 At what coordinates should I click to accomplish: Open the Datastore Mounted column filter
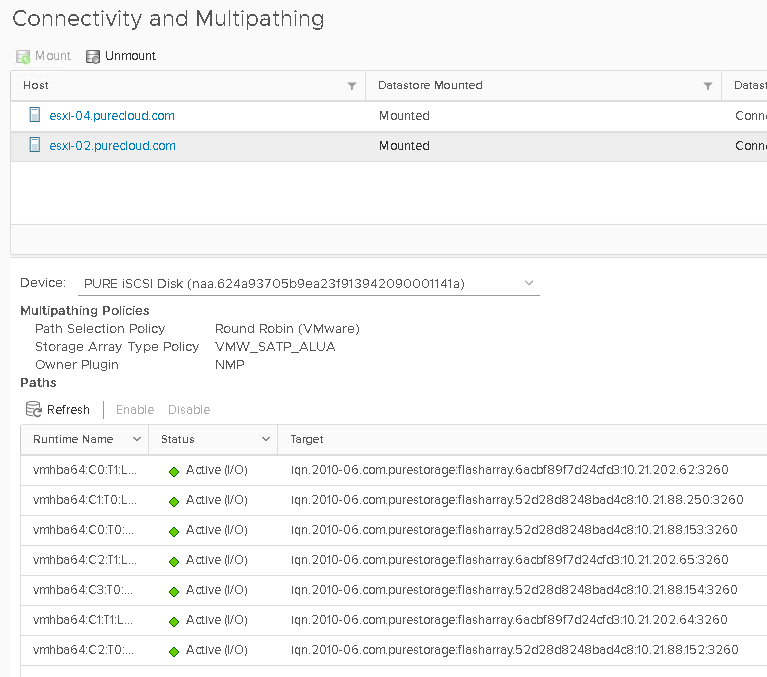[707, 86]
